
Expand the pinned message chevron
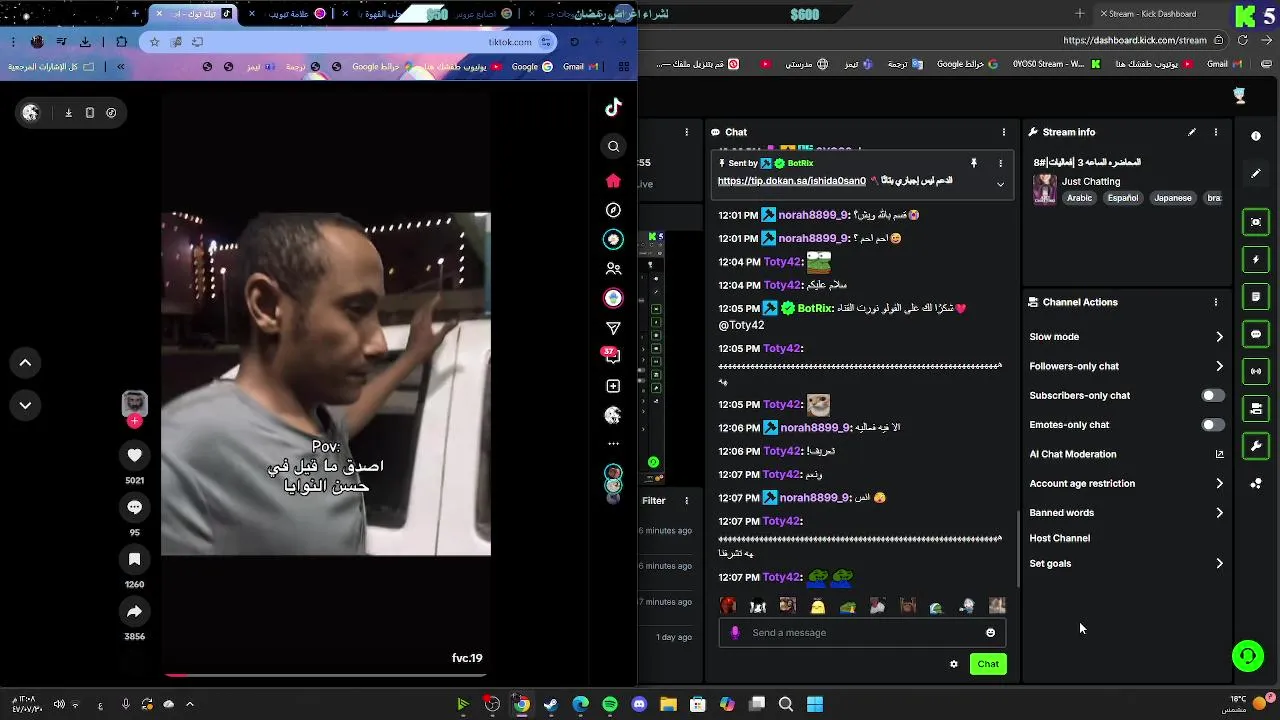1000,184
